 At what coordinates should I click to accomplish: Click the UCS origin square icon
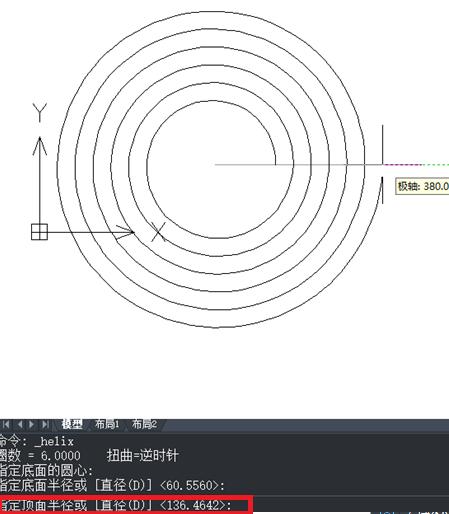tap(39, 232)
